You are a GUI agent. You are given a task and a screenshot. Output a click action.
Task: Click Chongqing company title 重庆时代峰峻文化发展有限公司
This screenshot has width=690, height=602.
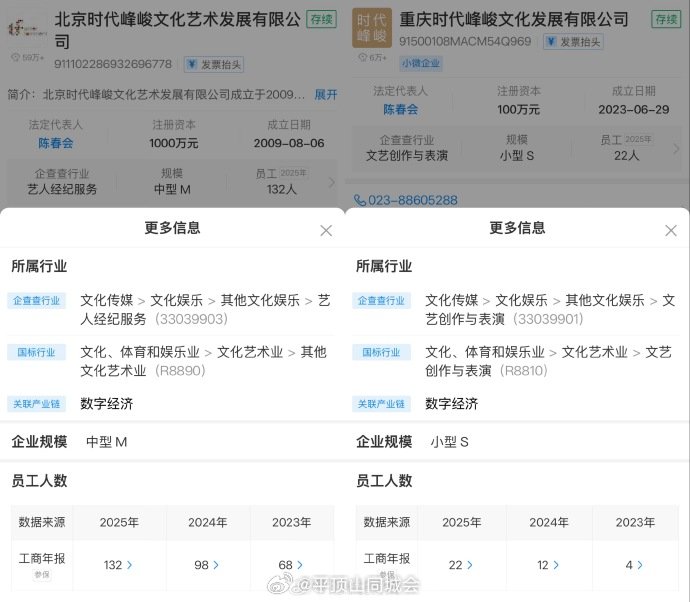[514, 19]
